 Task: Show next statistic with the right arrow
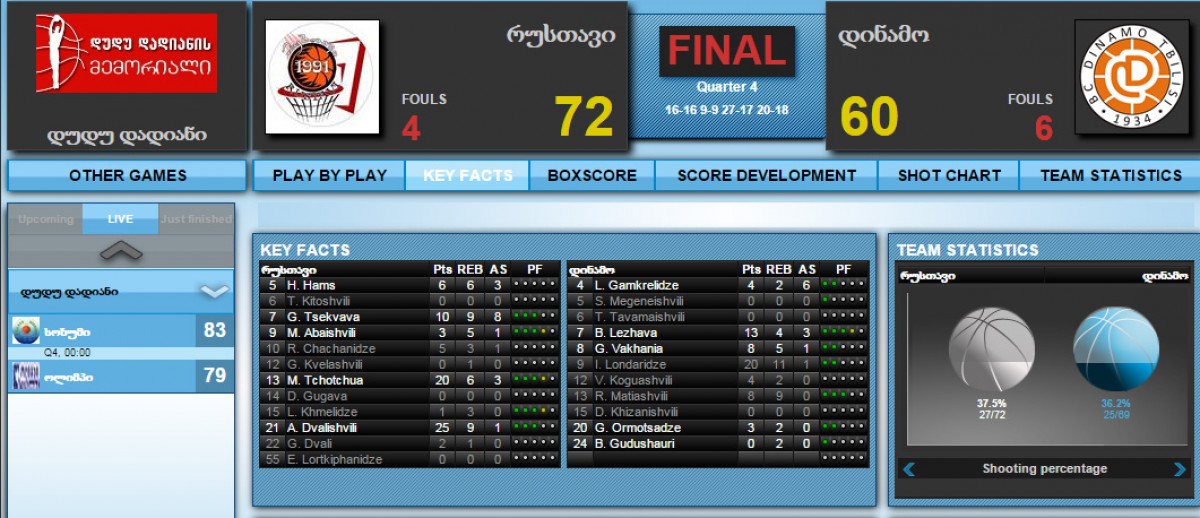click(1179, 469)
